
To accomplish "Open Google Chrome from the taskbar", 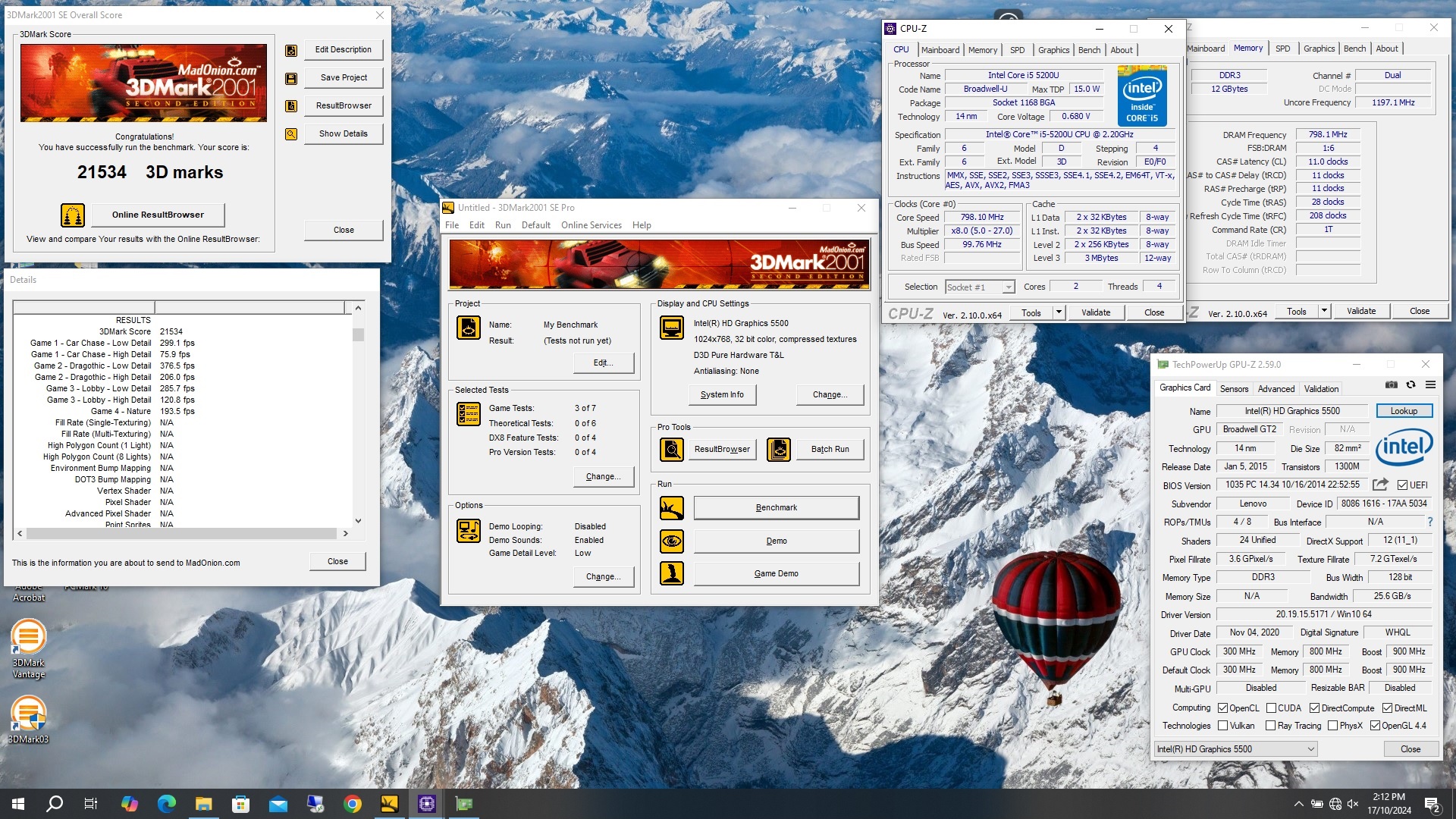I will pyautogui.click(x=353, y=804).
